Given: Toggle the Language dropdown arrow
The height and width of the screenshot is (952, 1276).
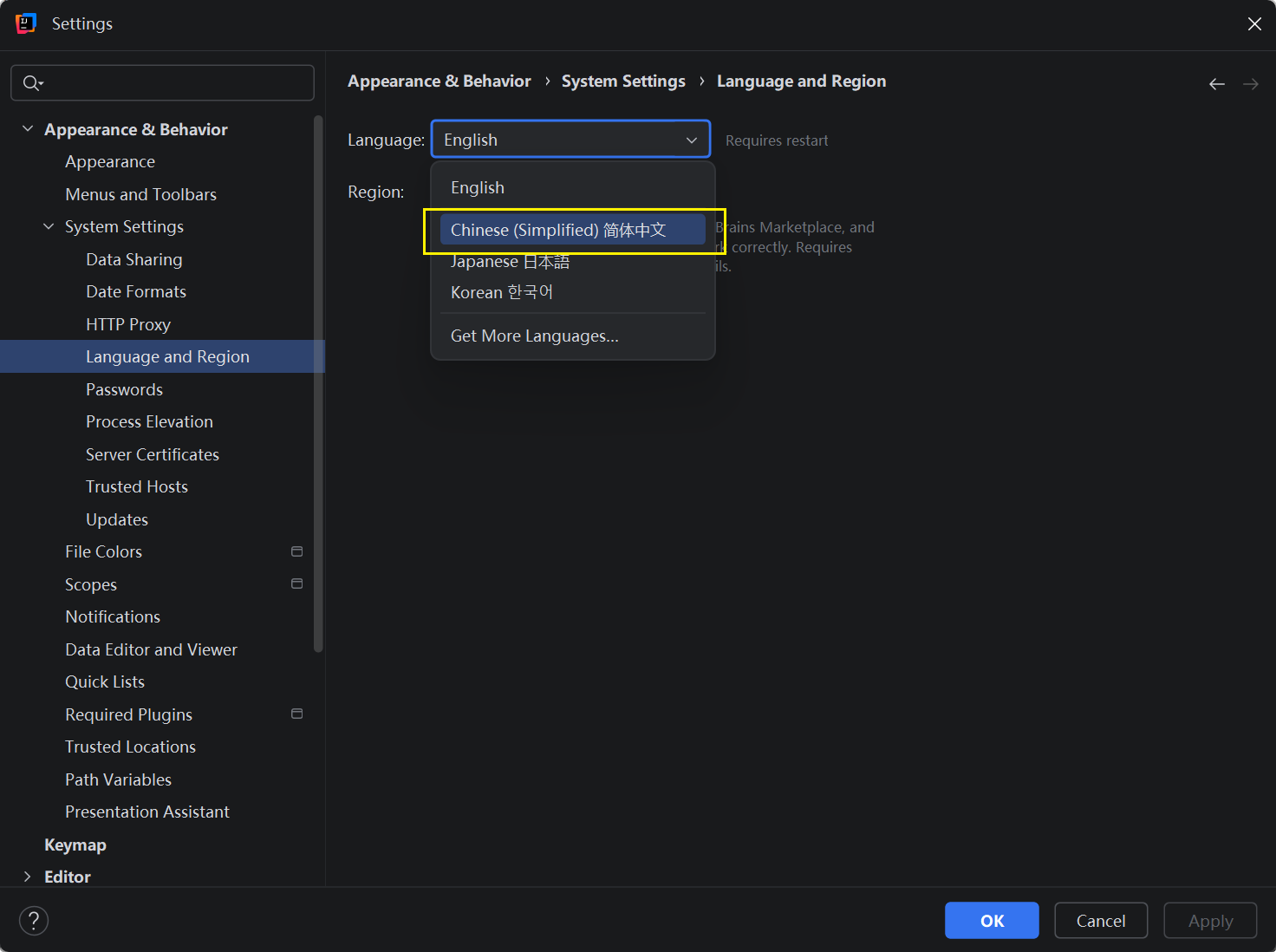Looking at the screenshot, I should point(691,140).
